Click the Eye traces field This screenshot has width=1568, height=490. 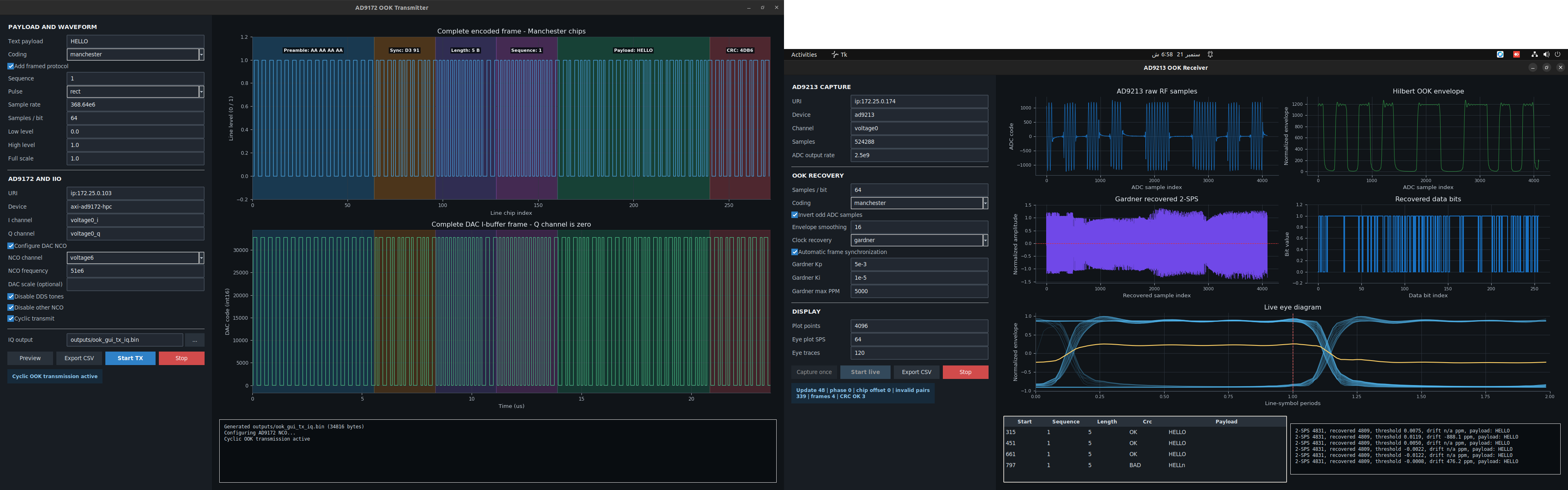pyautogui.click(x=919, y=352)
